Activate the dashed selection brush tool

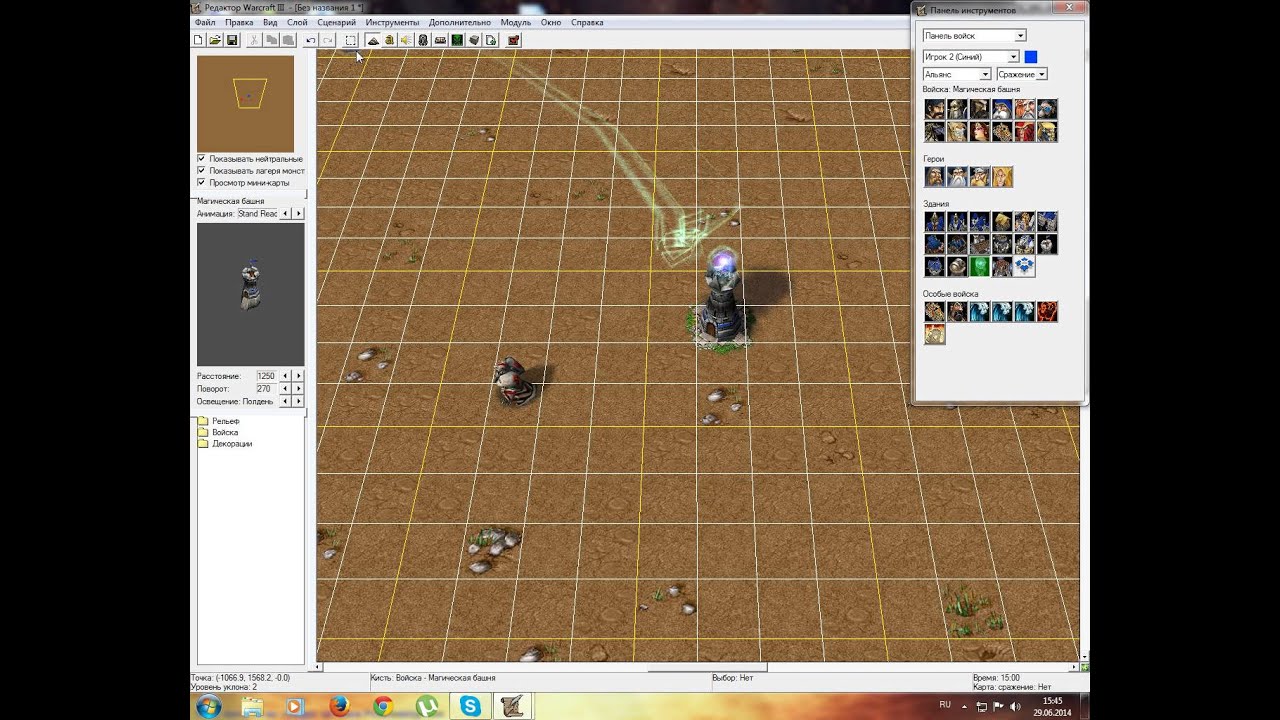click(x=351, y=40)
